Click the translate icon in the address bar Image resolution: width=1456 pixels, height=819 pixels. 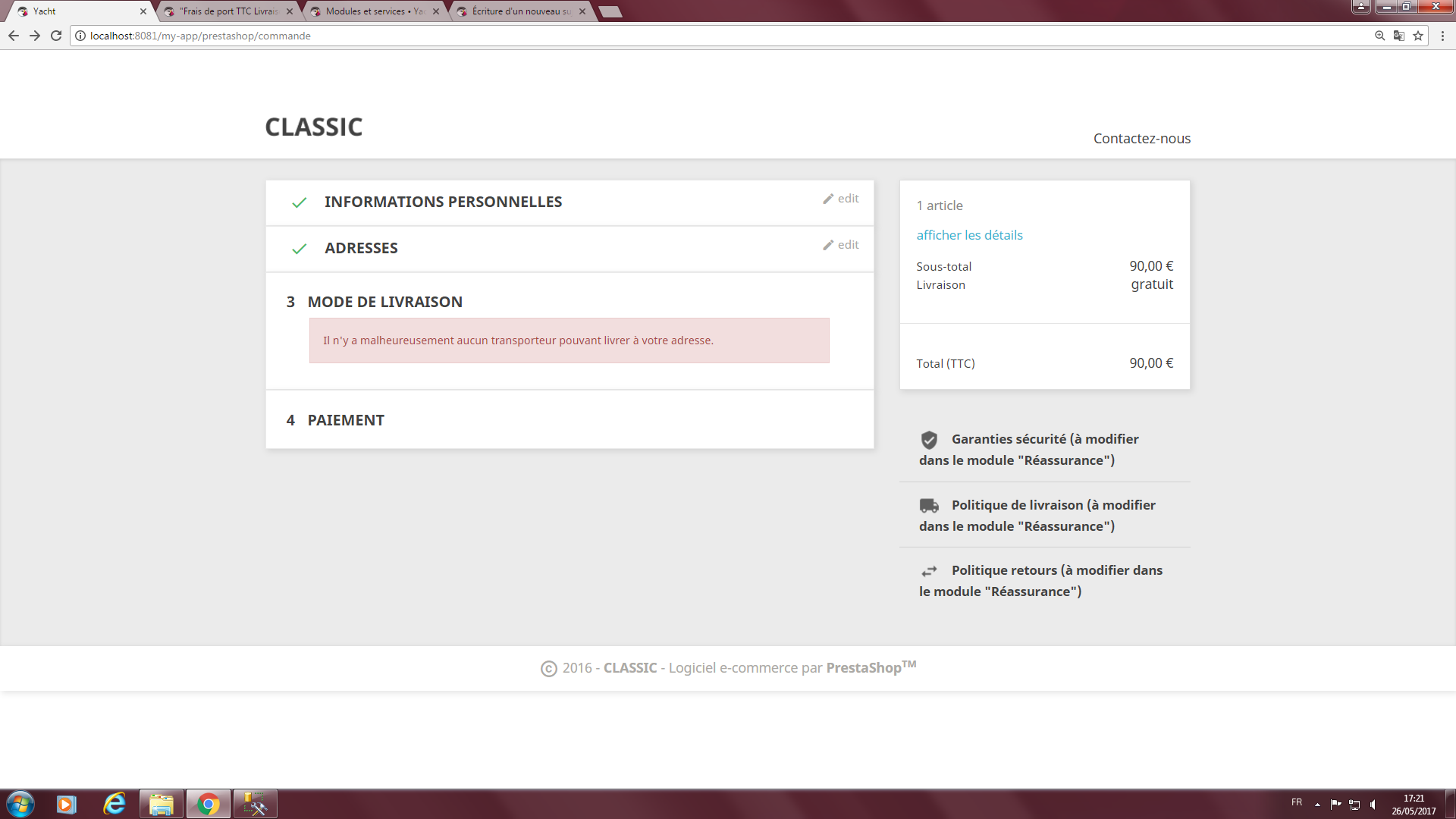pos(1399,36)
